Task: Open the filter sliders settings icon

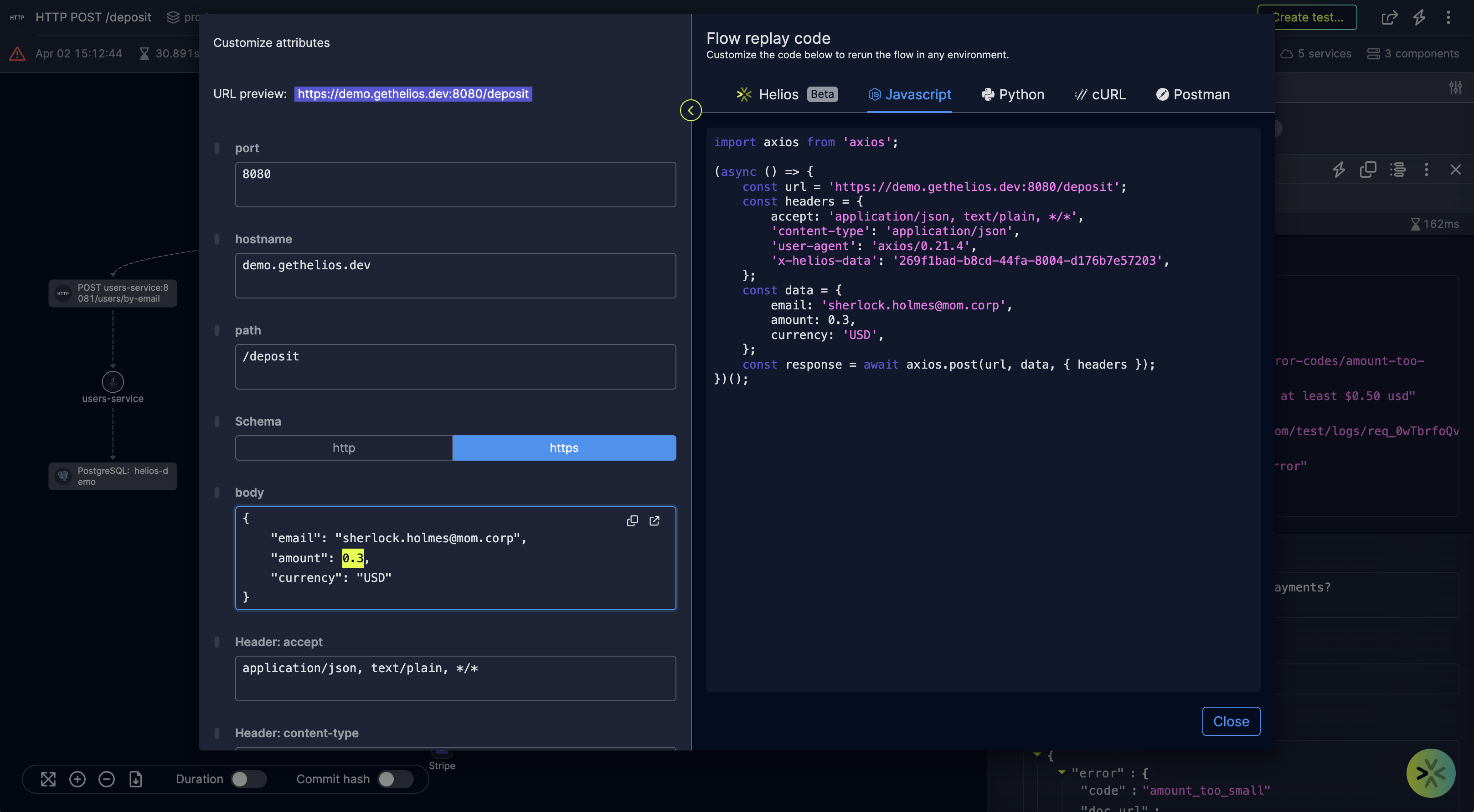Action: coord(1455,87)
